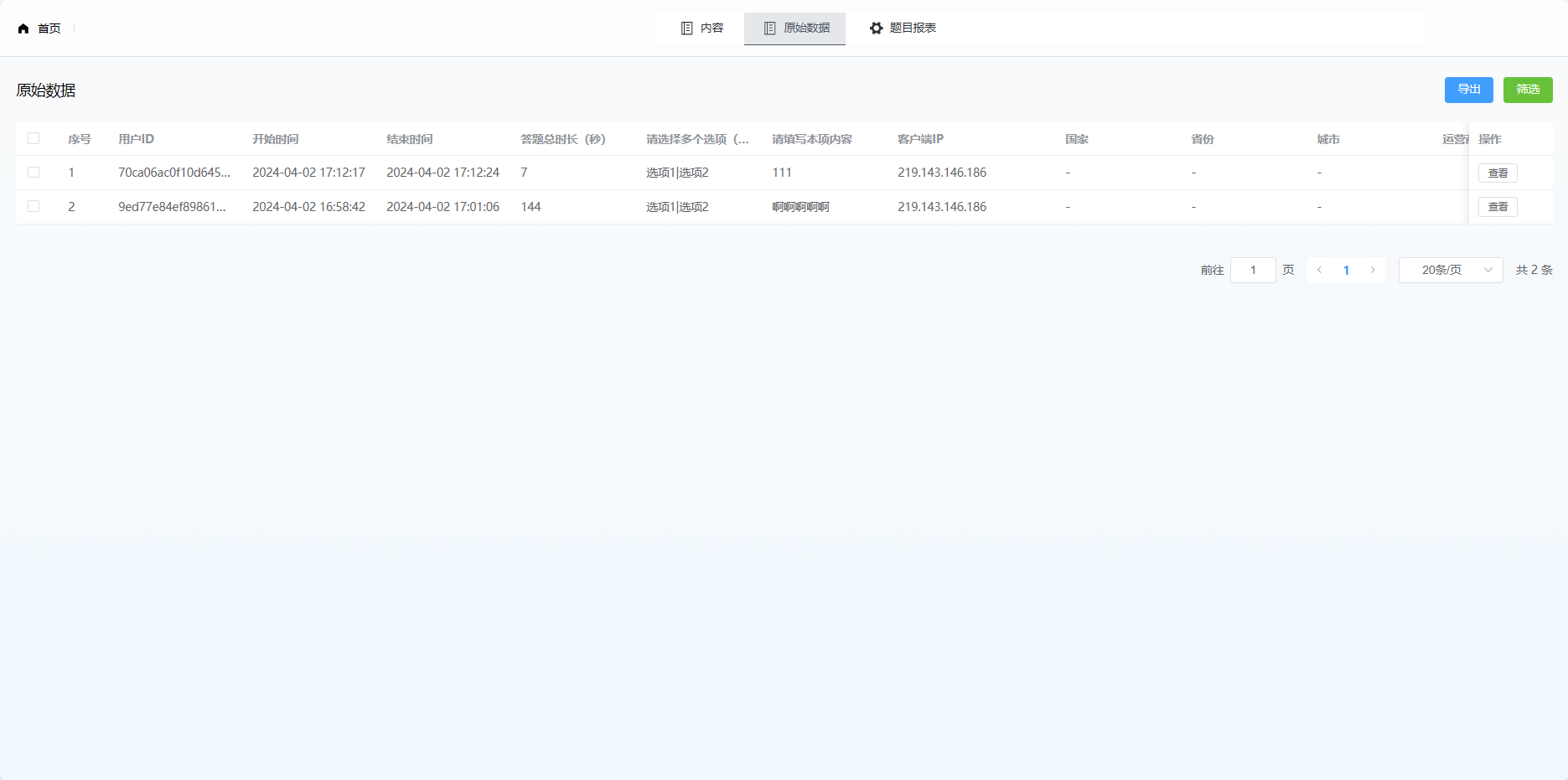Click the 用户ID column header

coord(136,139)
